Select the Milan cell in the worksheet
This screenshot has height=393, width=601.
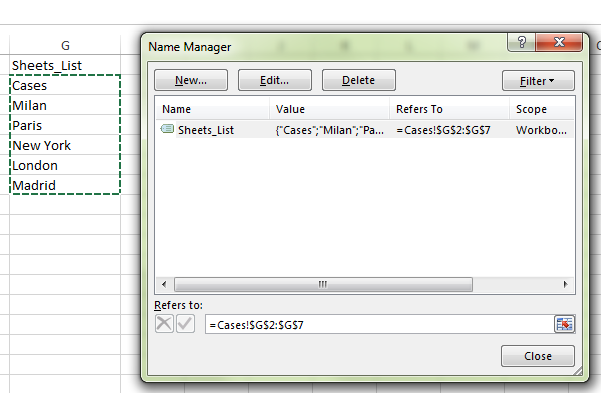coord(65,105)
